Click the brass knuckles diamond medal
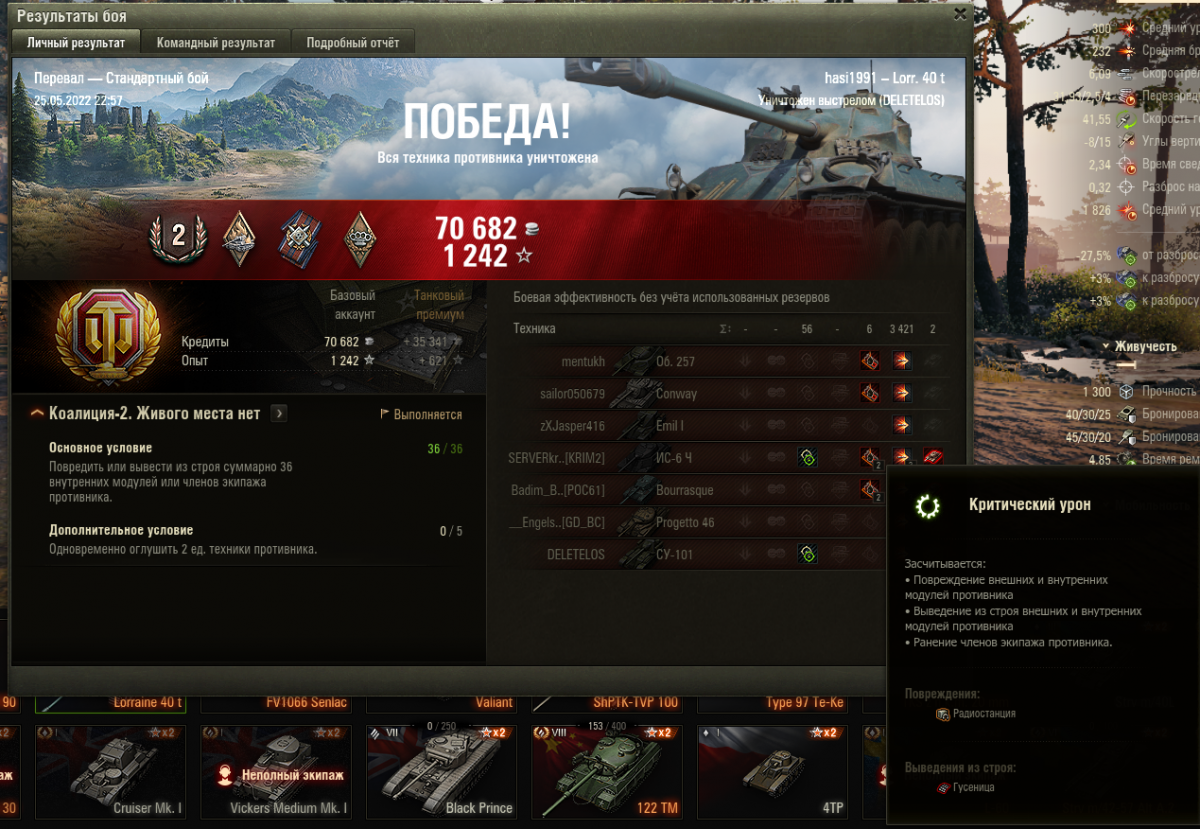 [360, 237]
